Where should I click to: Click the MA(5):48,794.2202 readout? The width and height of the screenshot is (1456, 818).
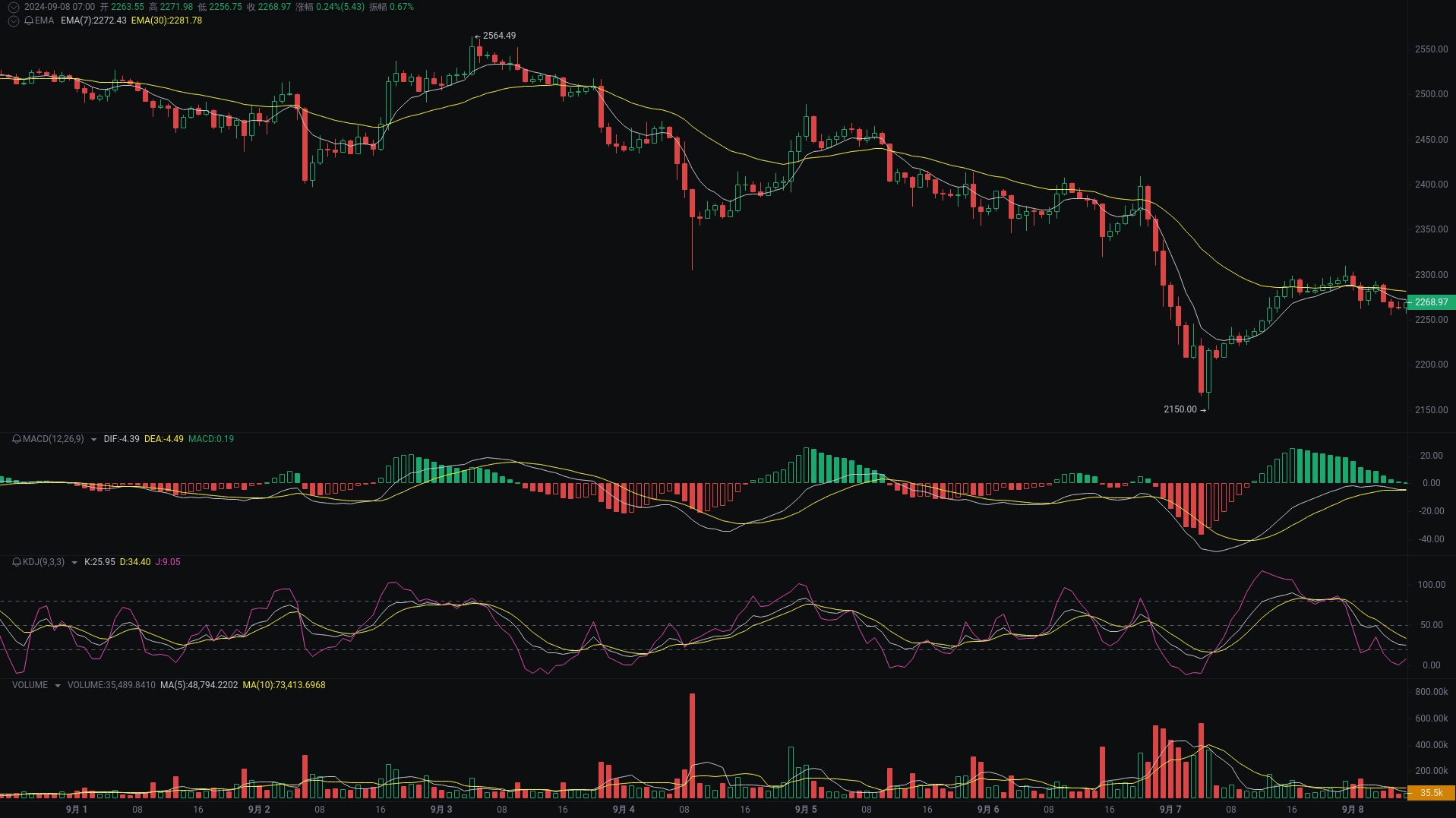point(199,685)
